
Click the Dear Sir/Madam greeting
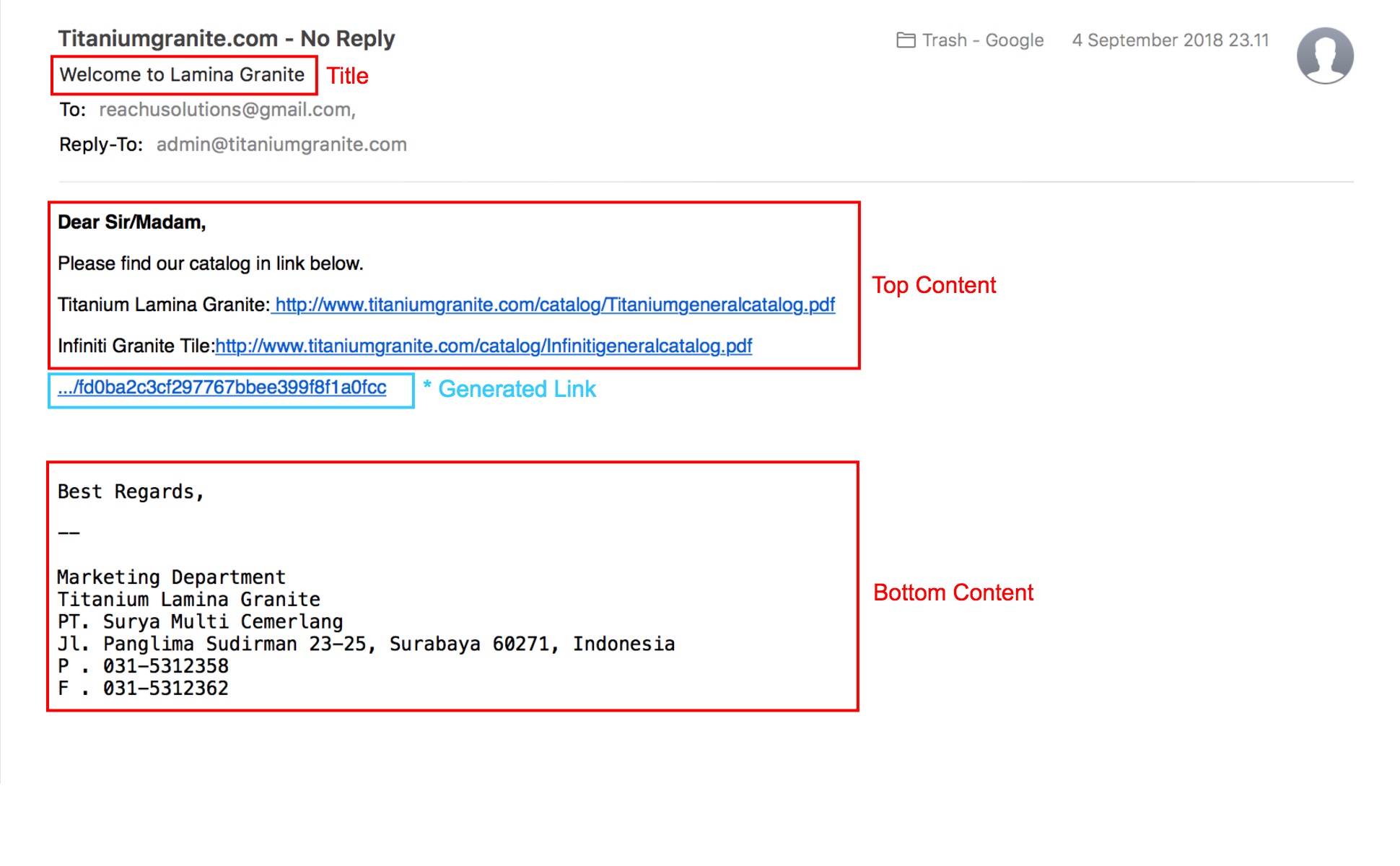pos(132,222)
